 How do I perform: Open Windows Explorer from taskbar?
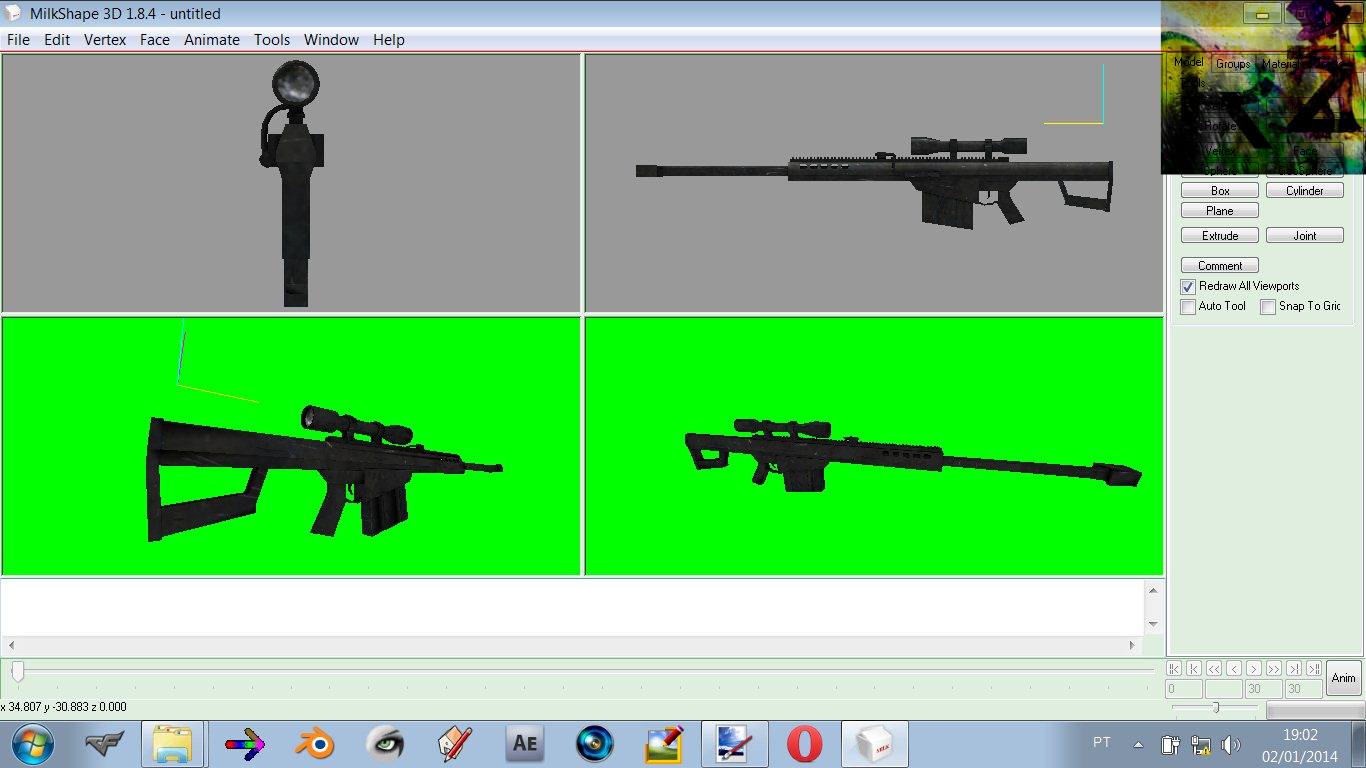tap(172, 744)
